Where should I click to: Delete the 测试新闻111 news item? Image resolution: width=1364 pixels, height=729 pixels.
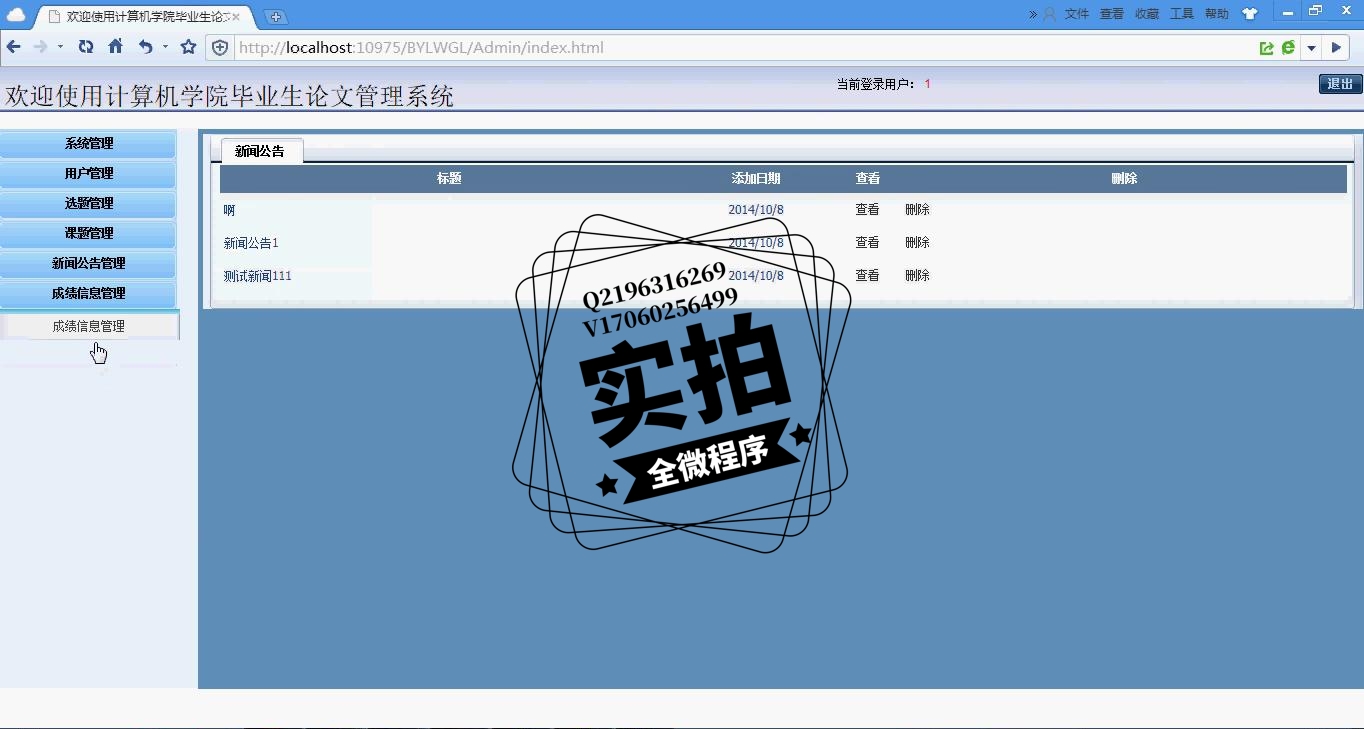coord(917,276)
